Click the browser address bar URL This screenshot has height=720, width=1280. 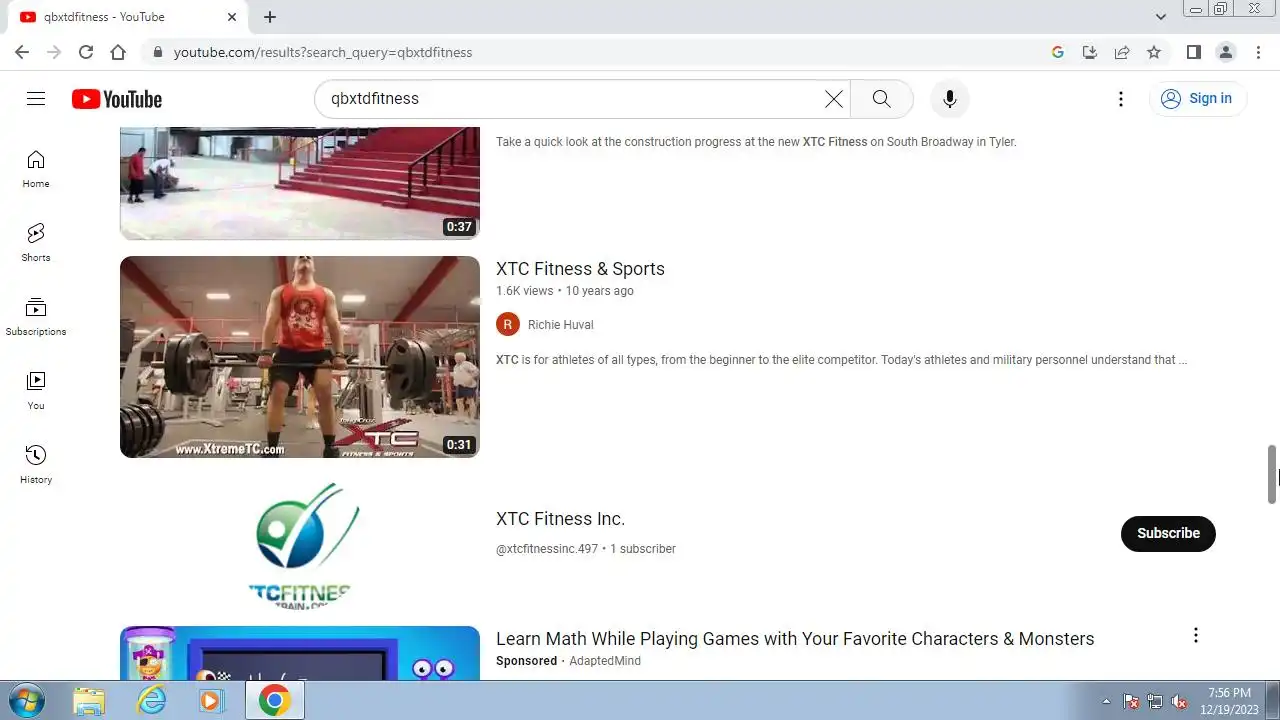pos(323,52)
